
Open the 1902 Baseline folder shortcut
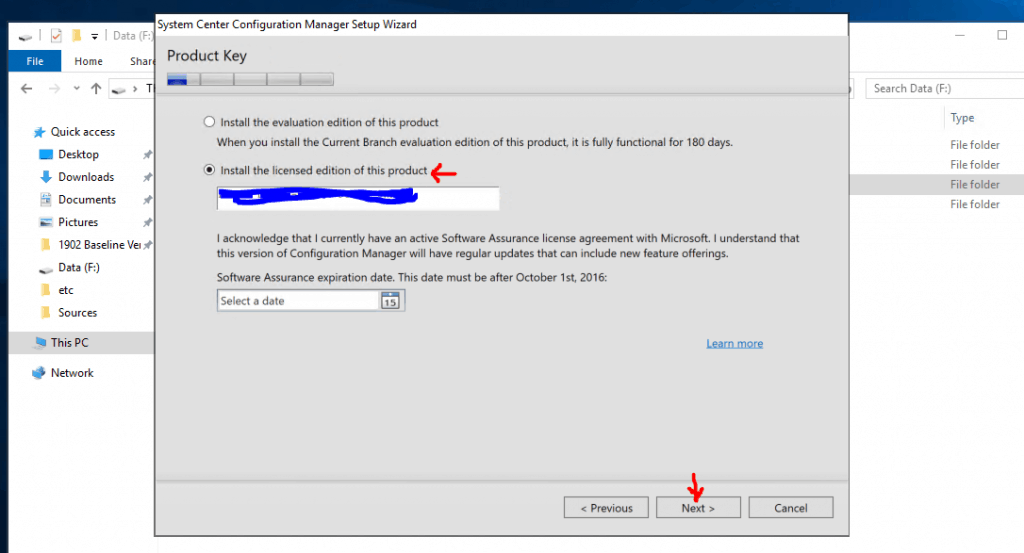[x=99, y=245]
